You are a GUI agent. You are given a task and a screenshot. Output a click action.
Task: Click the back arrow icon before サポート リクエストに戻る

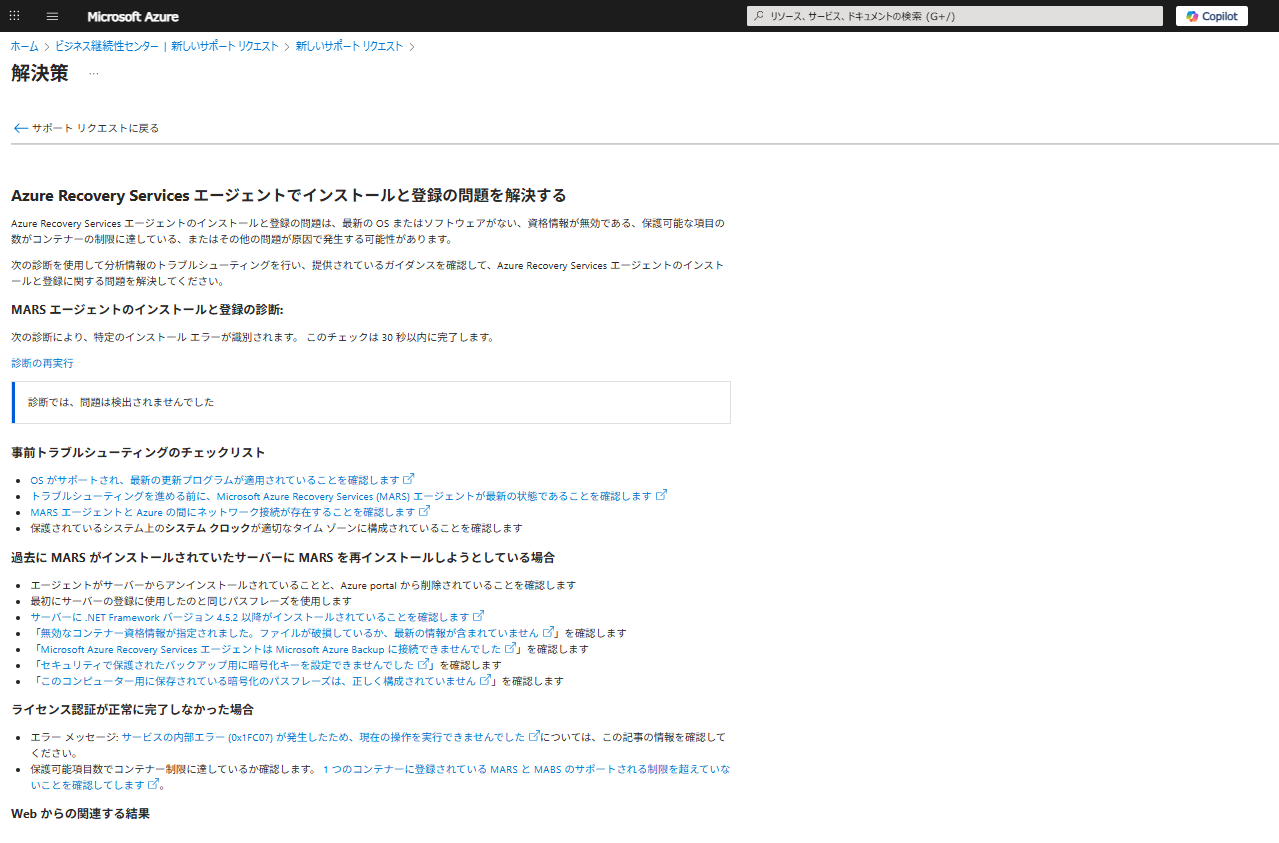20,128
